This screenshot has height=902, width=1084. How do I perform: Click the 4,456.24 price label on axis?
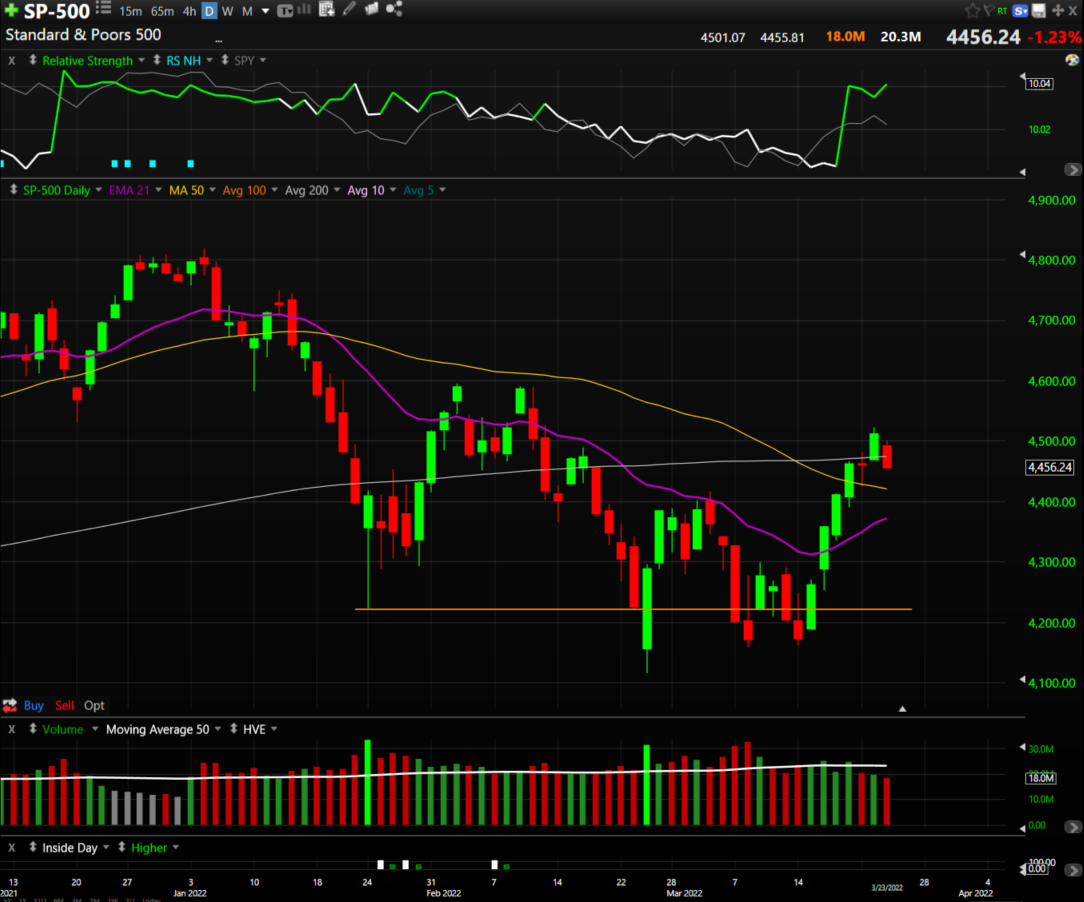[1049, 467]
